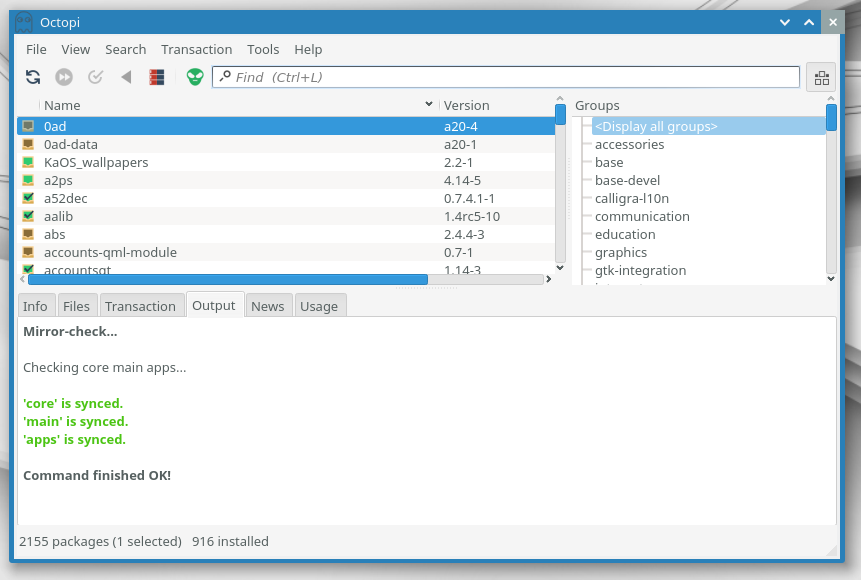Switch to the News tab
Screen dimensions: 861x580
(268, 306)
